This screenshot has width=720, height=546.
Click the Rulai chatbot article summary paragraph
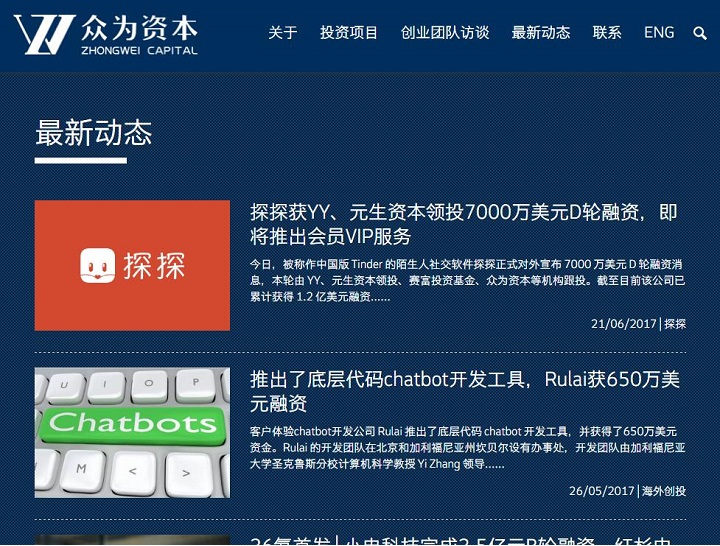468,448
